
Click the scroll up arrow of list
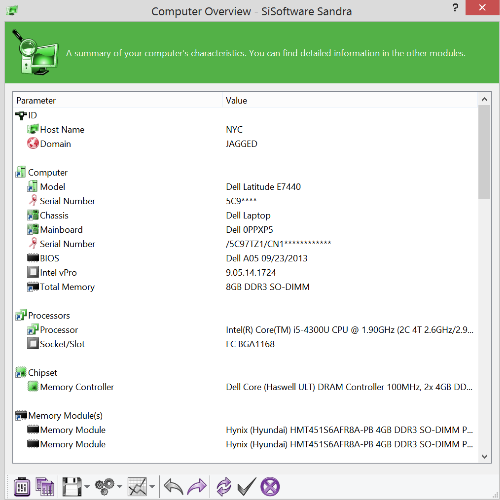tap(484, 99)
